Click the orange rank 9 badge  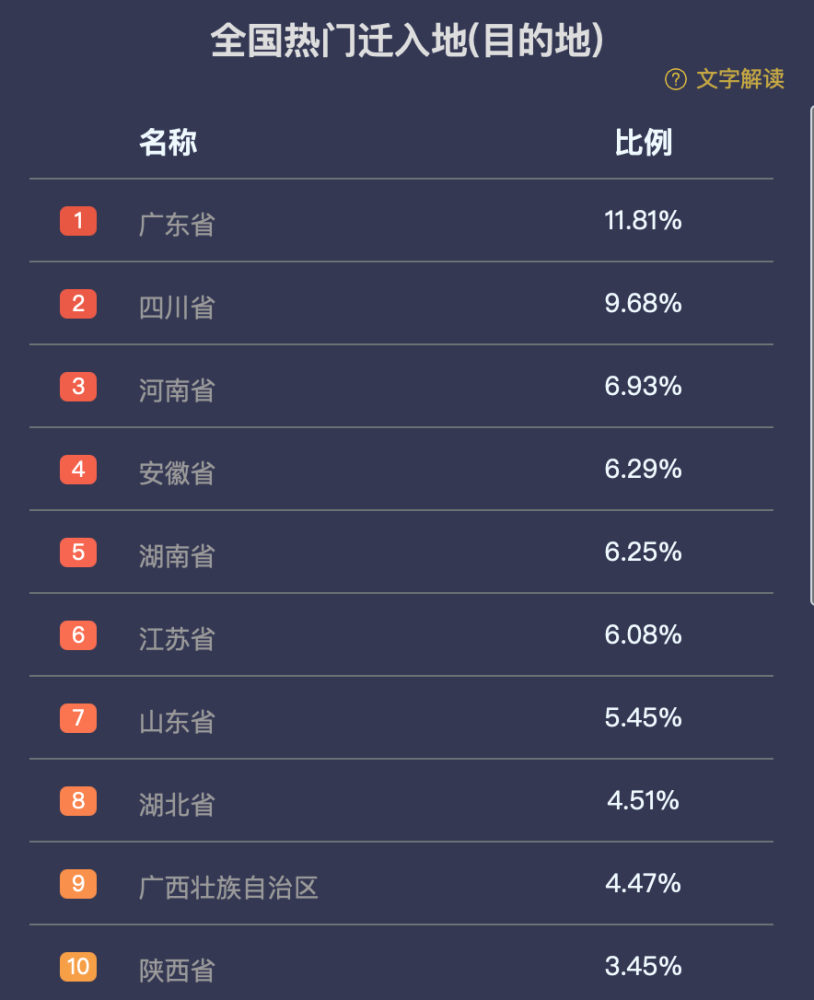point(78,884)
